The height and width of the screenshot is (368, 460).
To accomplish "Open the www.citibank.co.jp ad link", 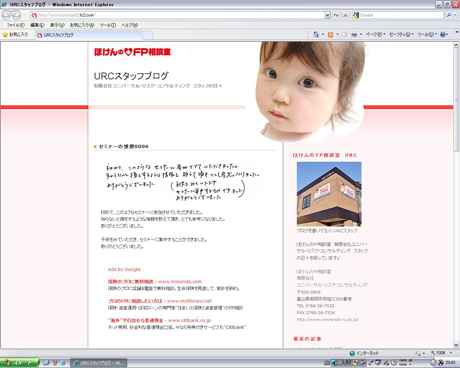I will click(x=190, y=320).
